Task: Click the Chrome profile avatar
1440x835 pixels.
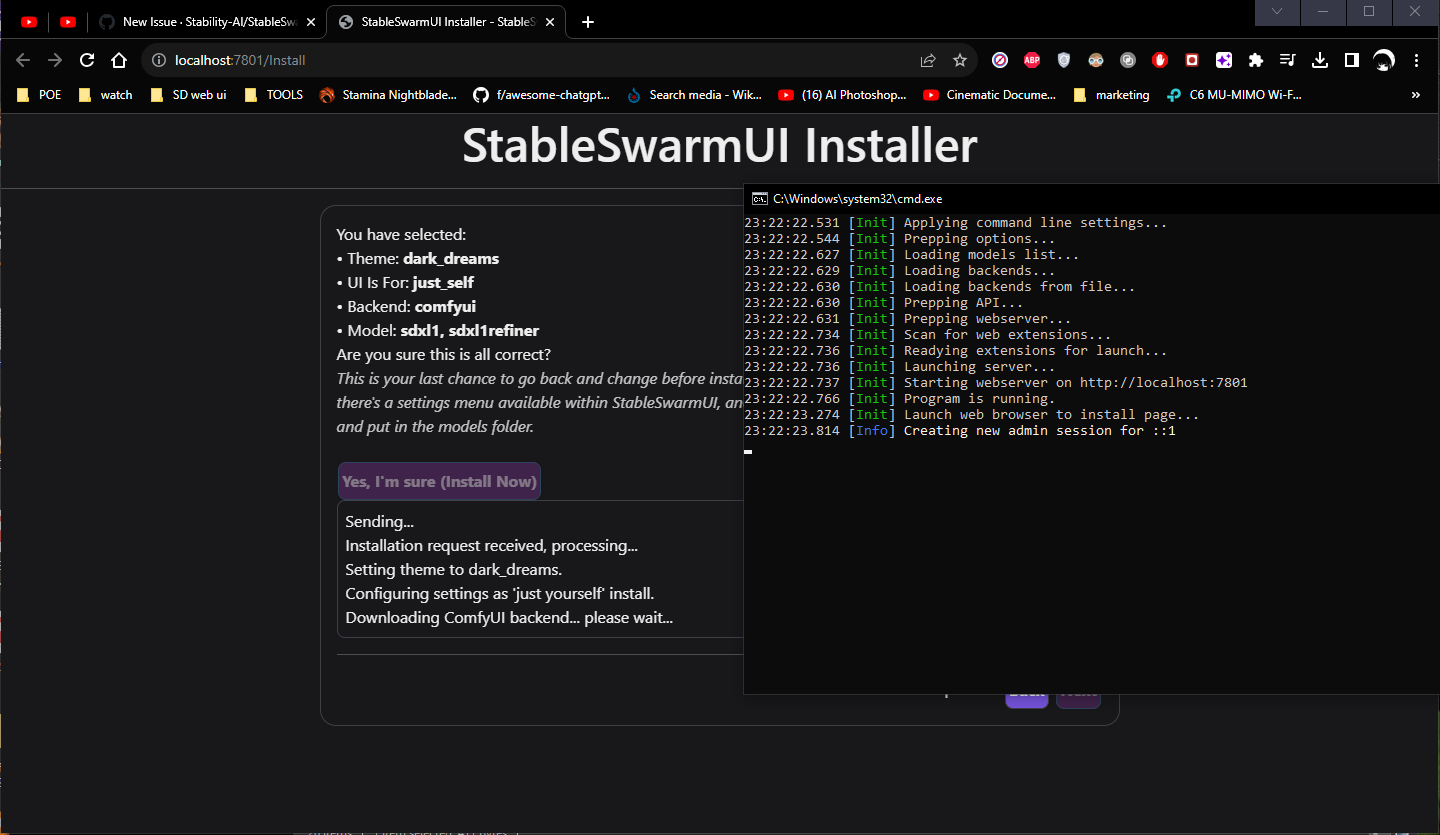Action: (x=1384, y=60)
